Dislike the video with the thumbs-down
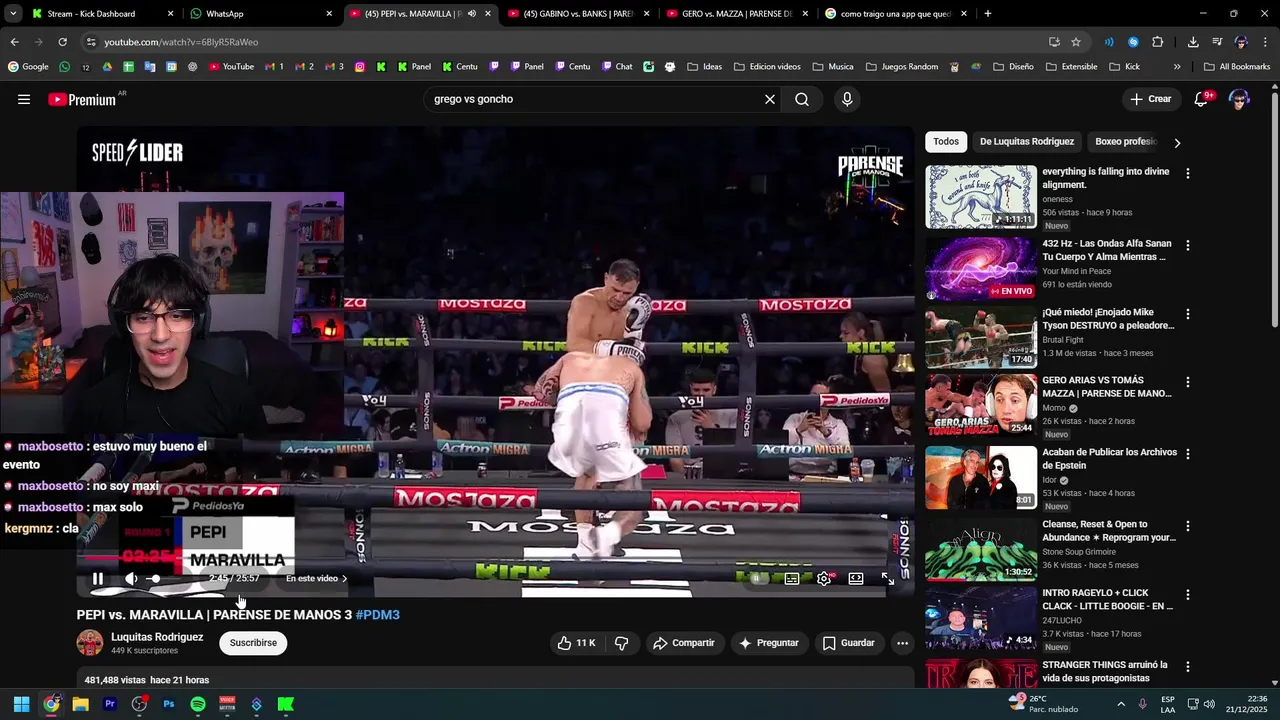This screenshot has width=1280, height=720. coord(621,643)
